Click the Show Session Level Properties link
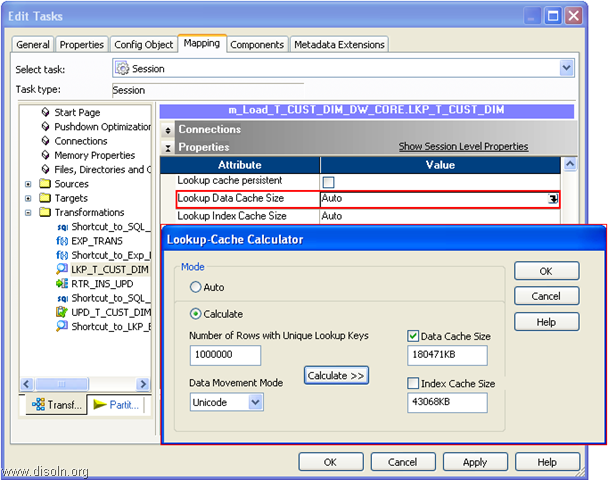608x480 pixels. click(x=463, y=147)
